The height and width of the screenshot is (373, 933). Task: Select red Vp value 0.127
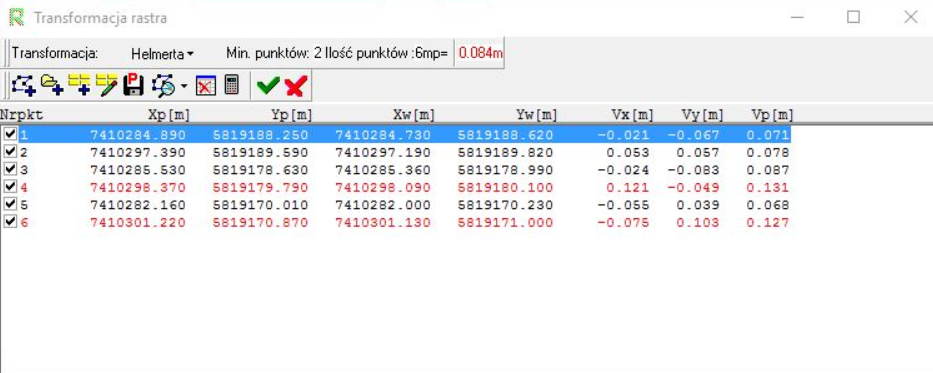(768, 223)
